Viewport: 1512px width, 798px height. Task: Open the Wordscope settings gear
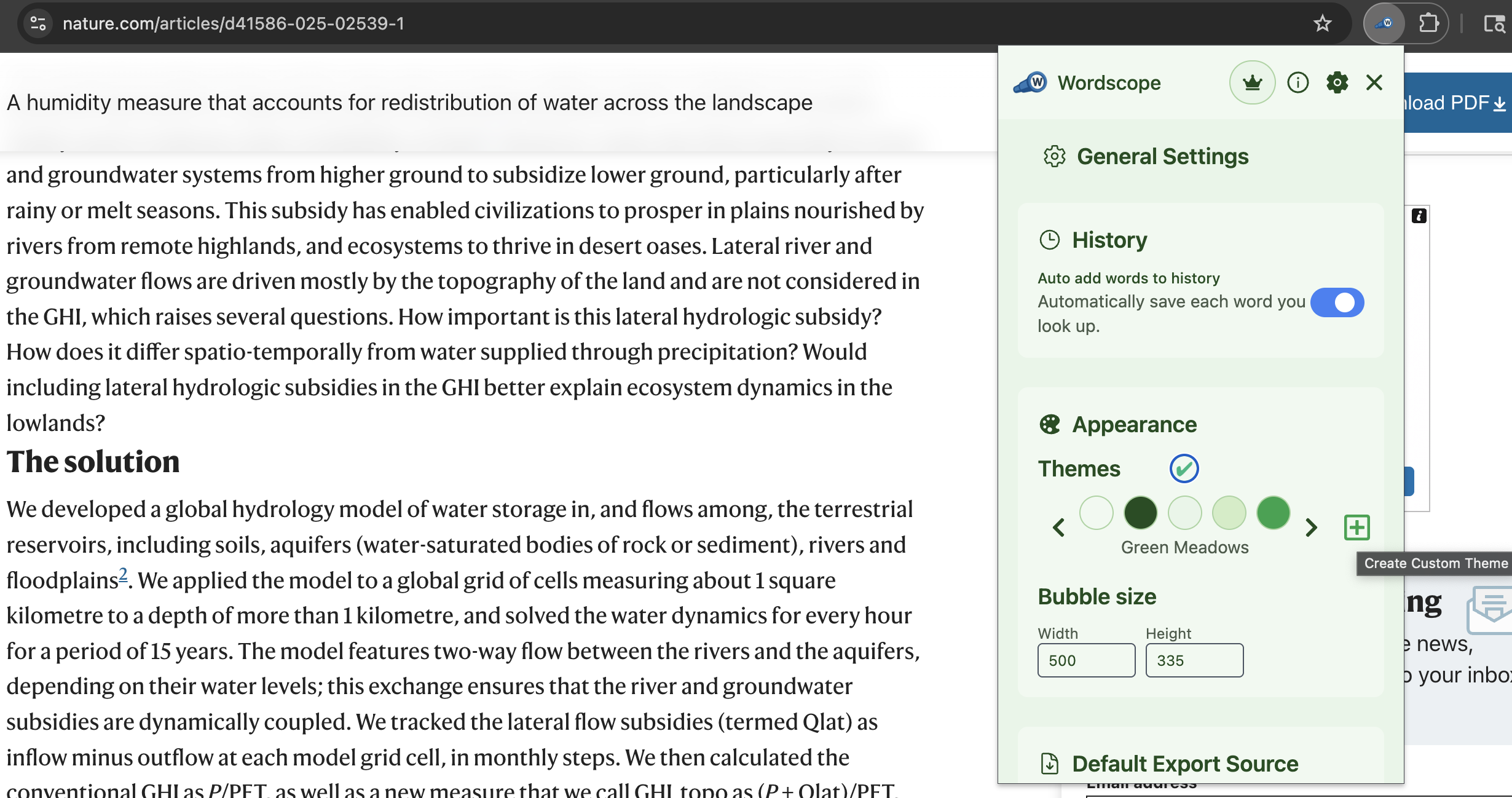coord(1337,82)
